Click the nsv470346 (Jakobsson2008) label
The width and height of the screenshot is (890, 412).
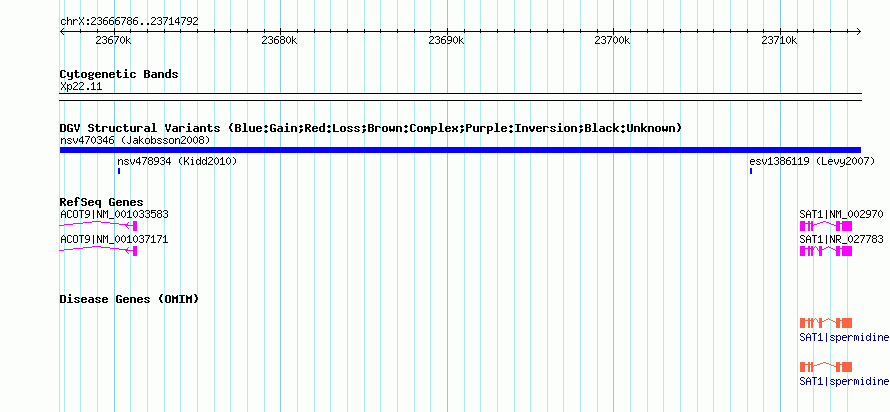135,140
